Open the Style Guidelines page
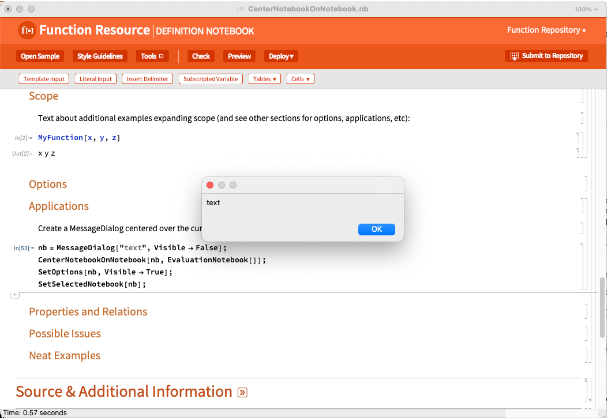The height and width of the screenshot is (418, 608). 98,56
